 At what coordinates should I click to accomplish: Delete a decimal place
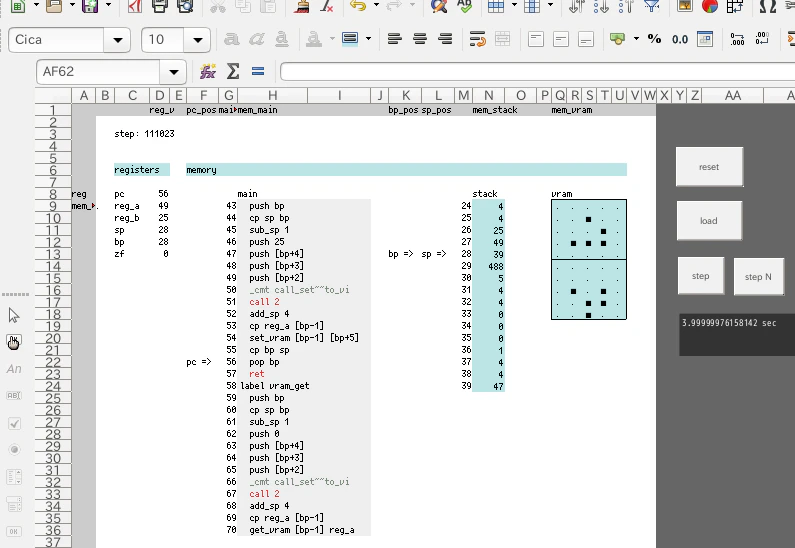(x=762, y=39)
